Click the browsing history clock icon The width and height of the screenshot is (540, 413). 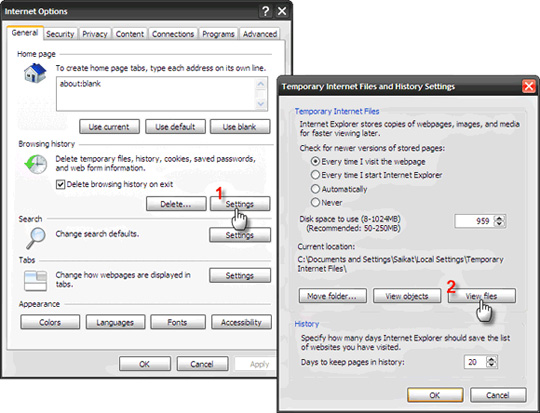tap(36, 164)
